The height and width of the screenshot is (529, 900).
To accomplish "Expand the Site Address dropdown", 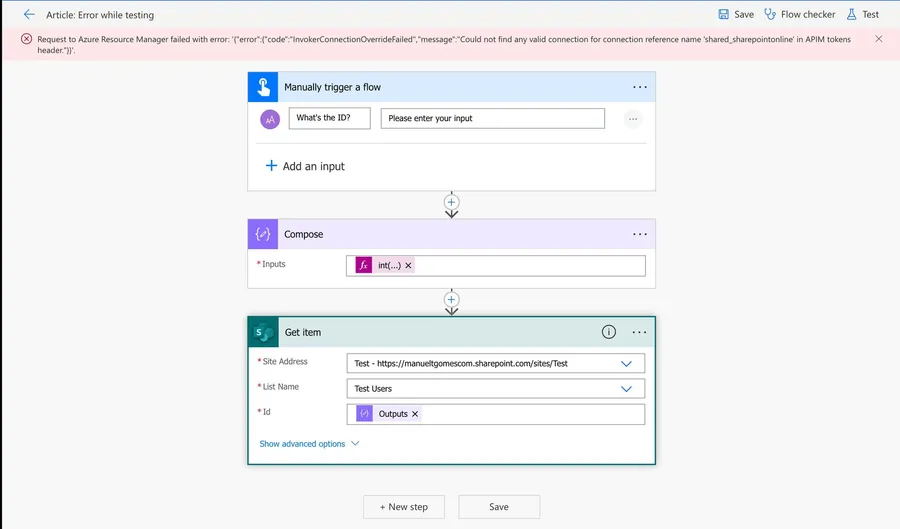I will pyautogui.click(x=626, y=364).
